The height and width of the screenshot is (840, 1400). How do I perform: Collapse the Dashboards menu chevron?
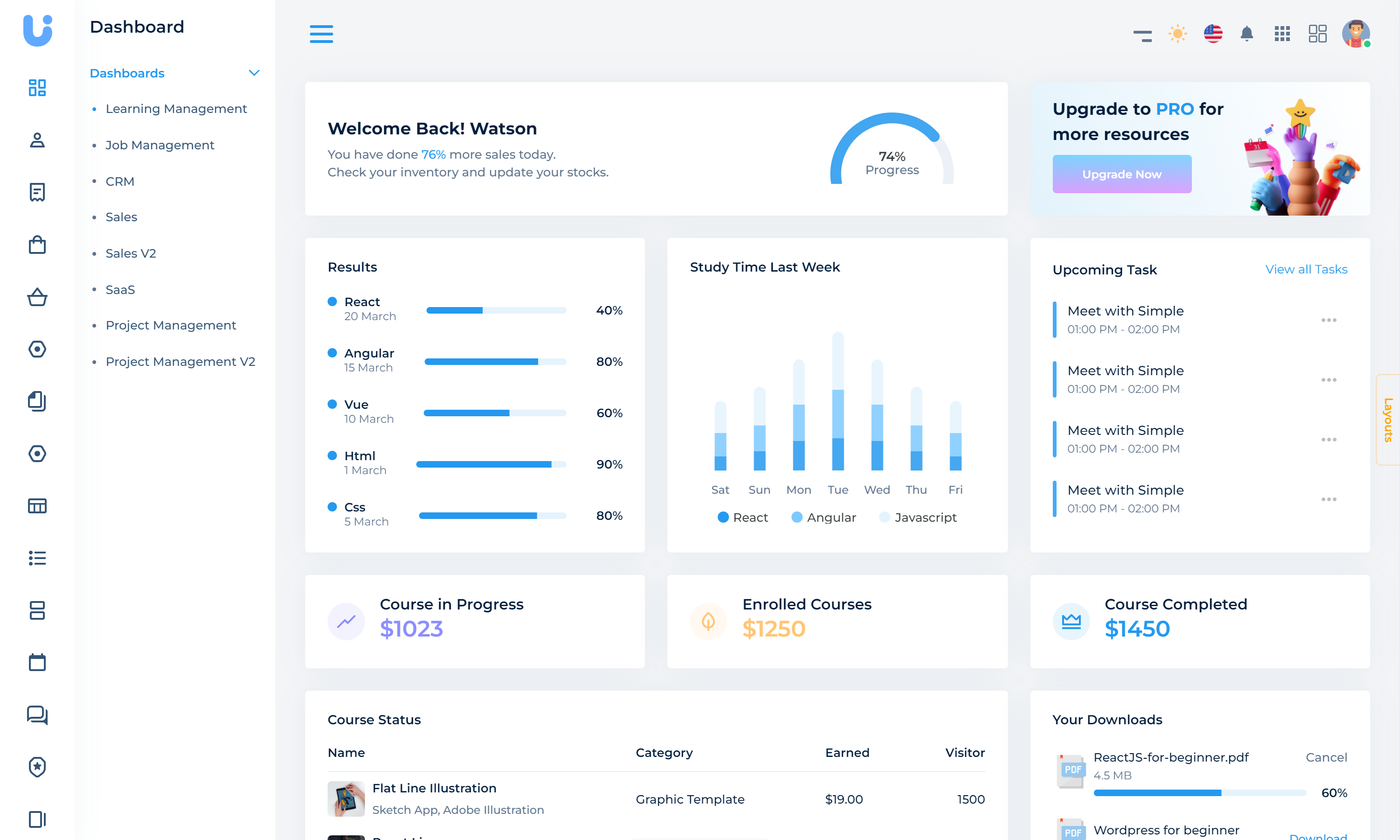[254, 73]
